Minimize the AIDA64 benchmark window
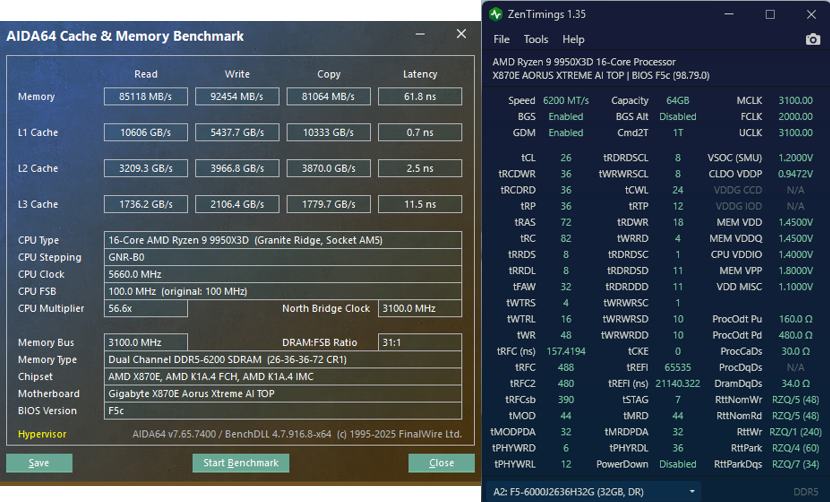Viewport: 830px width, 502px height. [420, 34]
